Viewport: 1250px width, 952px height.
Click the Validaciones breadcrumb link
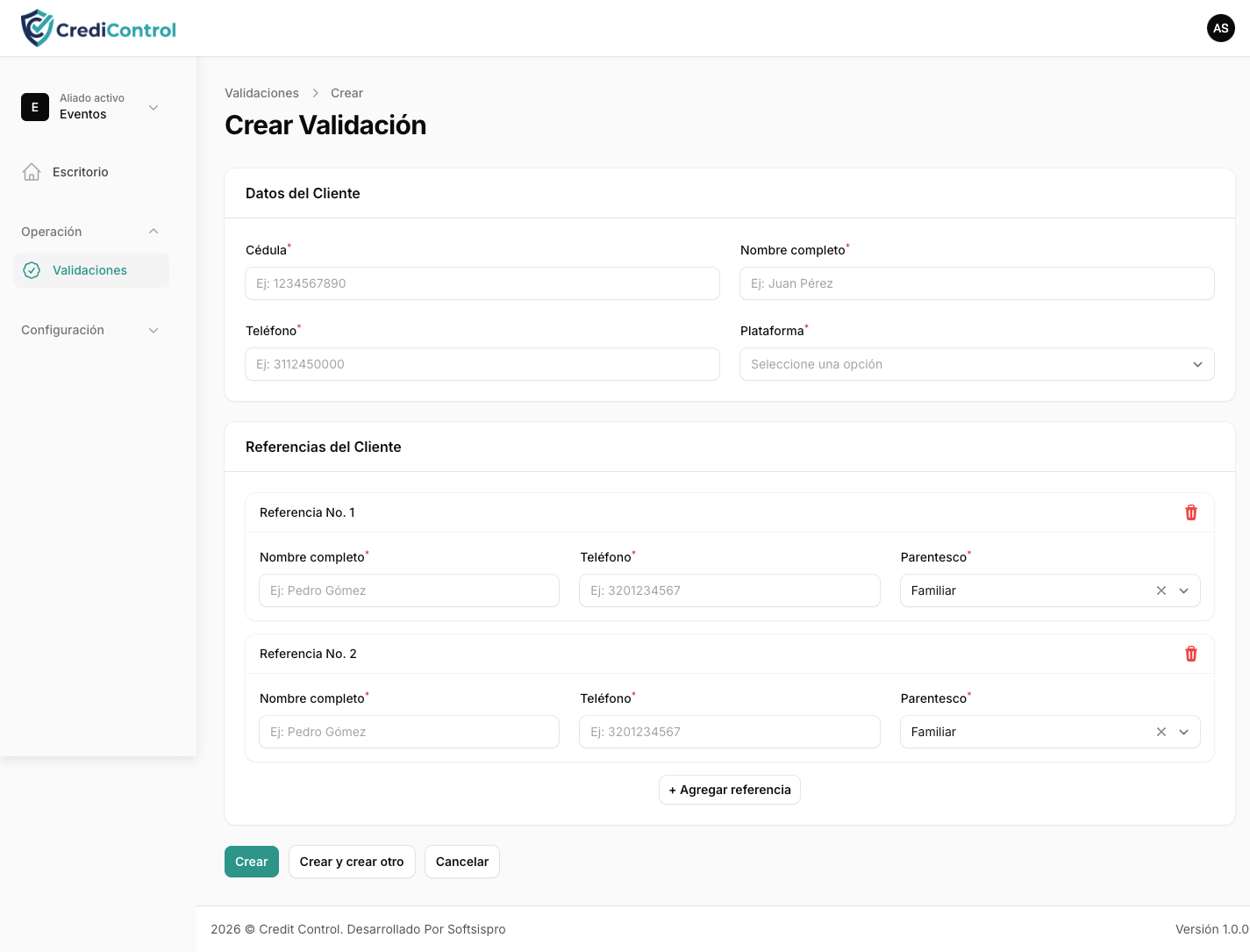[261, 93]
